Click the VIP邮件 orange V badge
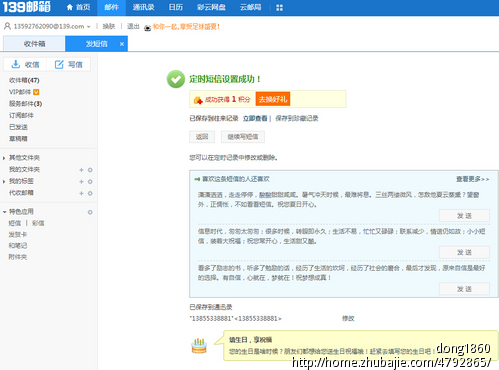 tap(36, 92)
